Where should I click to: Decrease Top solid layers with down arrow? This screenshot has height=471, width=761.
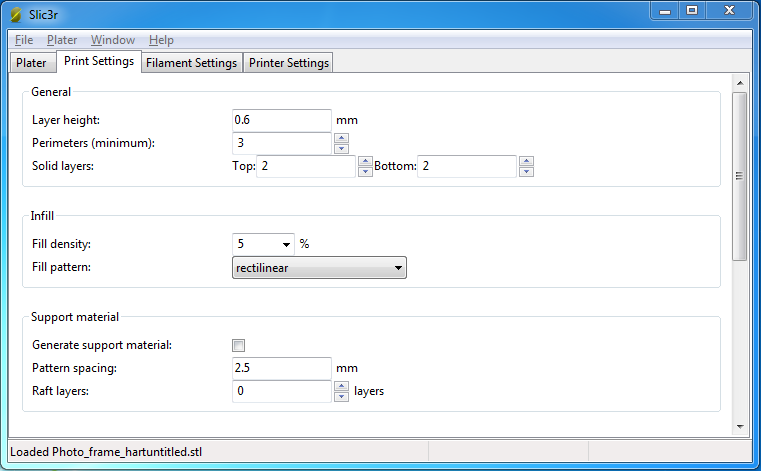365,172
